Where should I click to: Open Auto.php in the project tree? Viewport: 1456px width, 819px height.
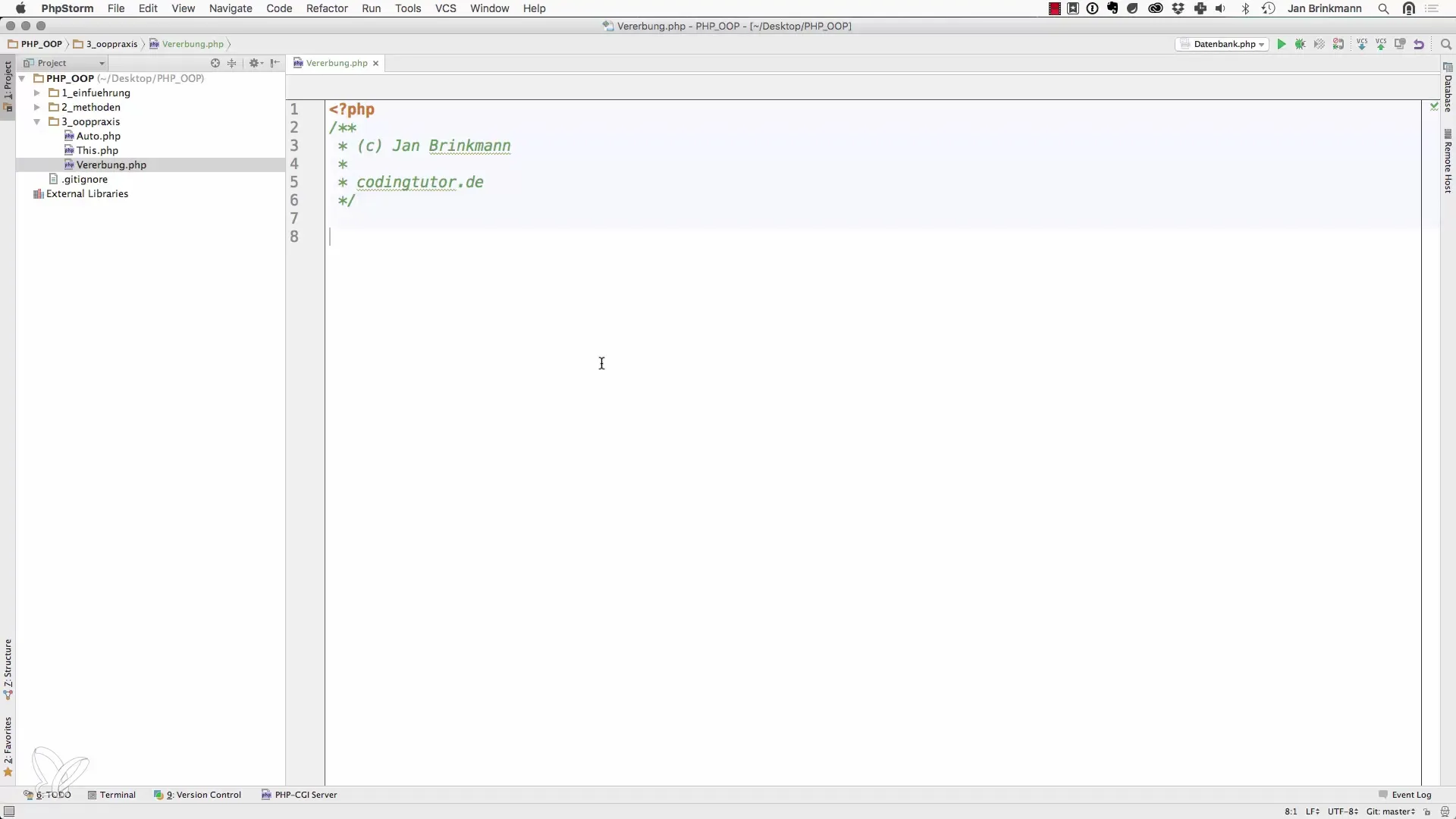pos(98,136)
